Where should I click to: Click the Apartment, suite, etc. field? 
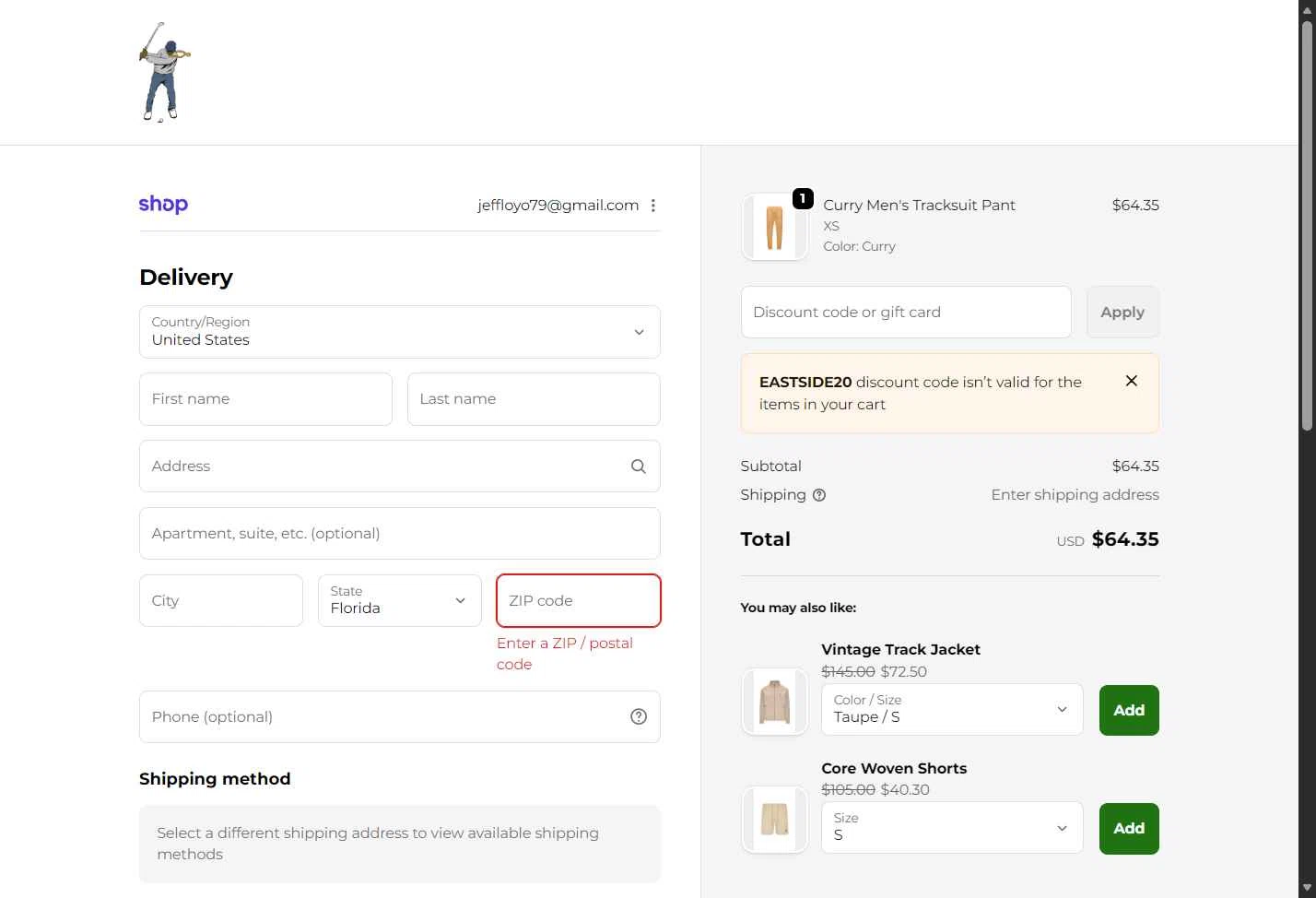400,534
